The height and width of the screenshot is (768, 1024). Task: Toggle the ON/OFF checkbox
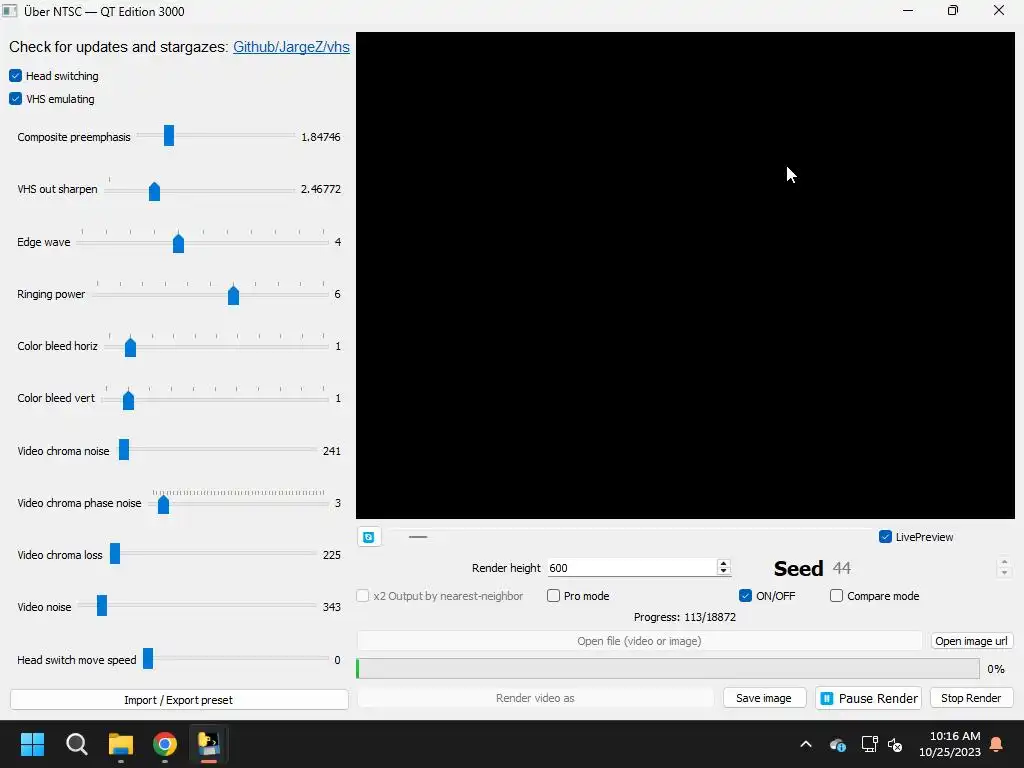[x=745, y=596]
